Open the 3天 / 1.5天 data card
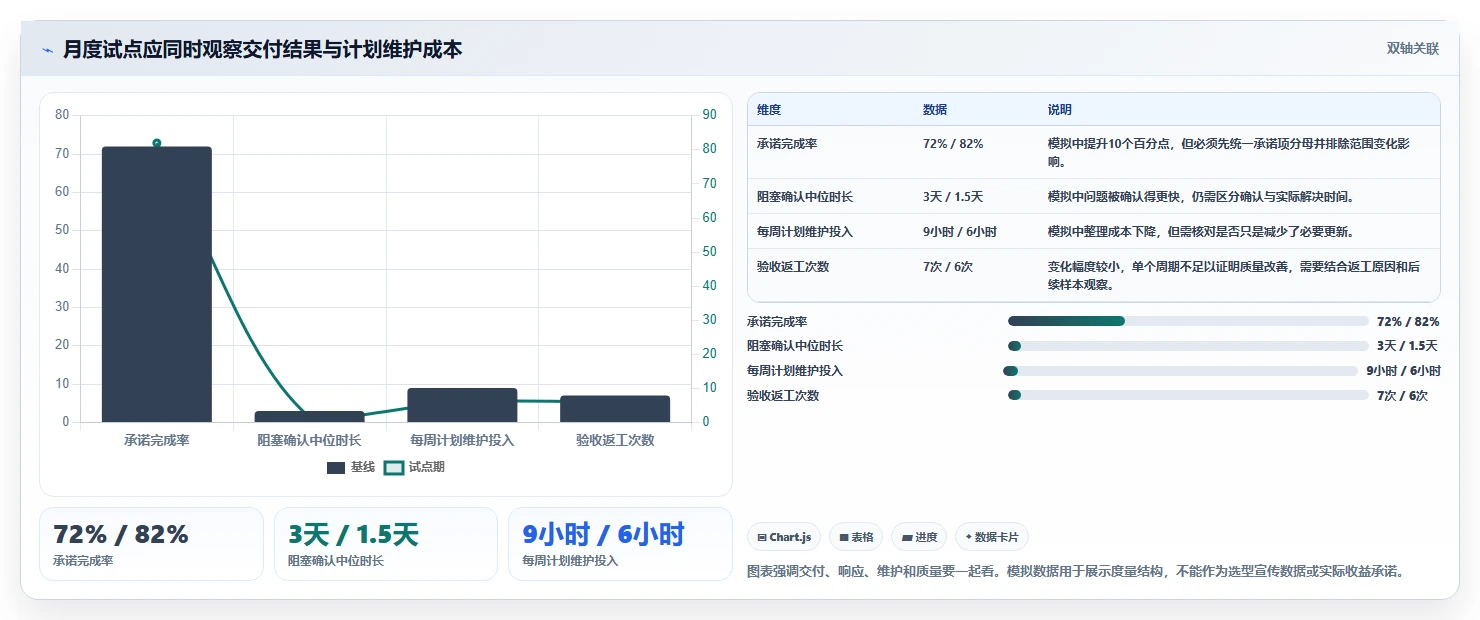This screenshot has width=1480, height=620. (386, 544)
